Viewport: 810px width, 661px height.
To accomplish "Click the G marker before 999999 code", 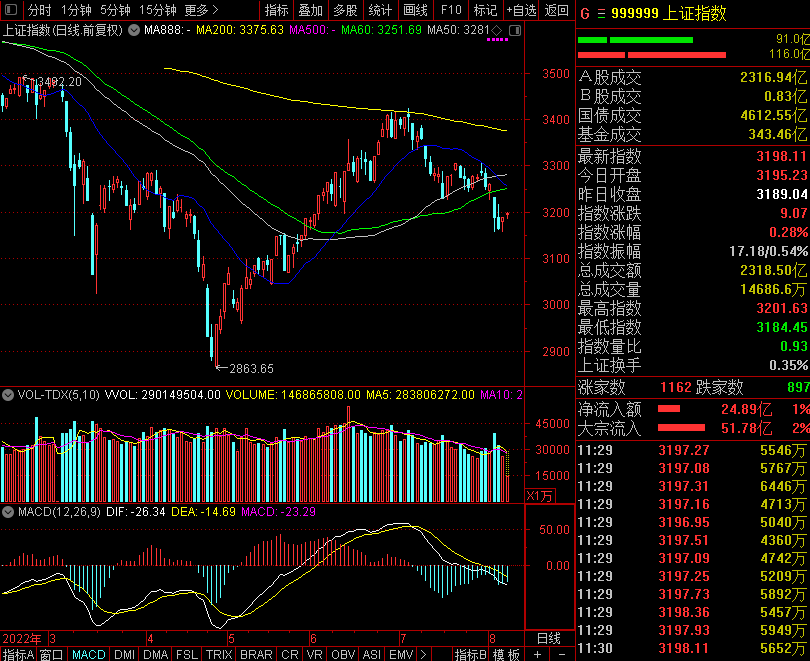I will (x=585, y=14).
